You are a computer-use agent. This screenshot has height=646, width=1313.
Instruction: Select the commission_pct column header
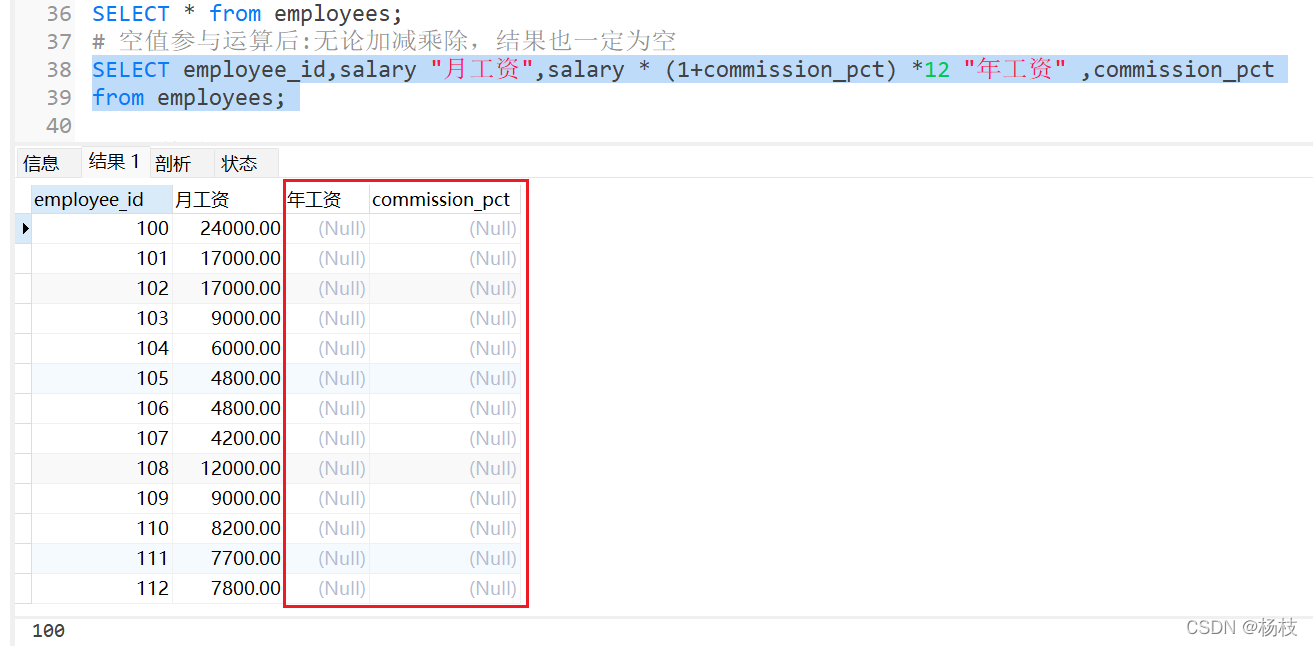pyautogui.click(x=445, y=199)
